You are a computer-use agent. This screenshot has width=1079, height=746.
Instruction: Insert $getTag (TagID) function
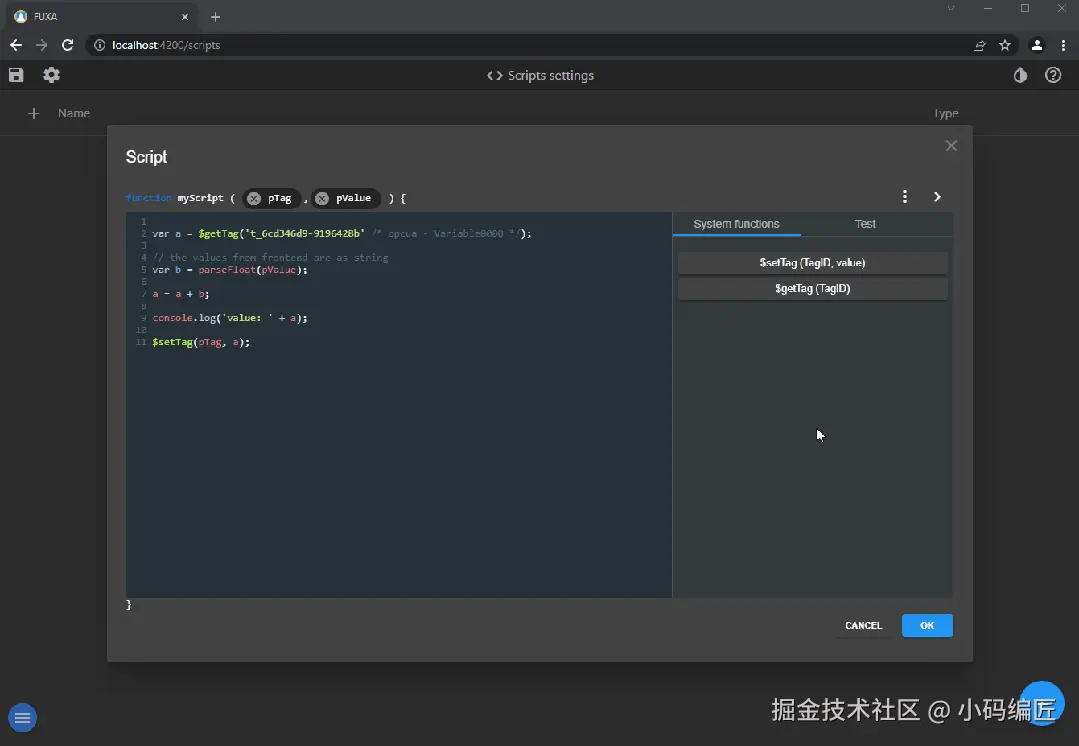813,288
